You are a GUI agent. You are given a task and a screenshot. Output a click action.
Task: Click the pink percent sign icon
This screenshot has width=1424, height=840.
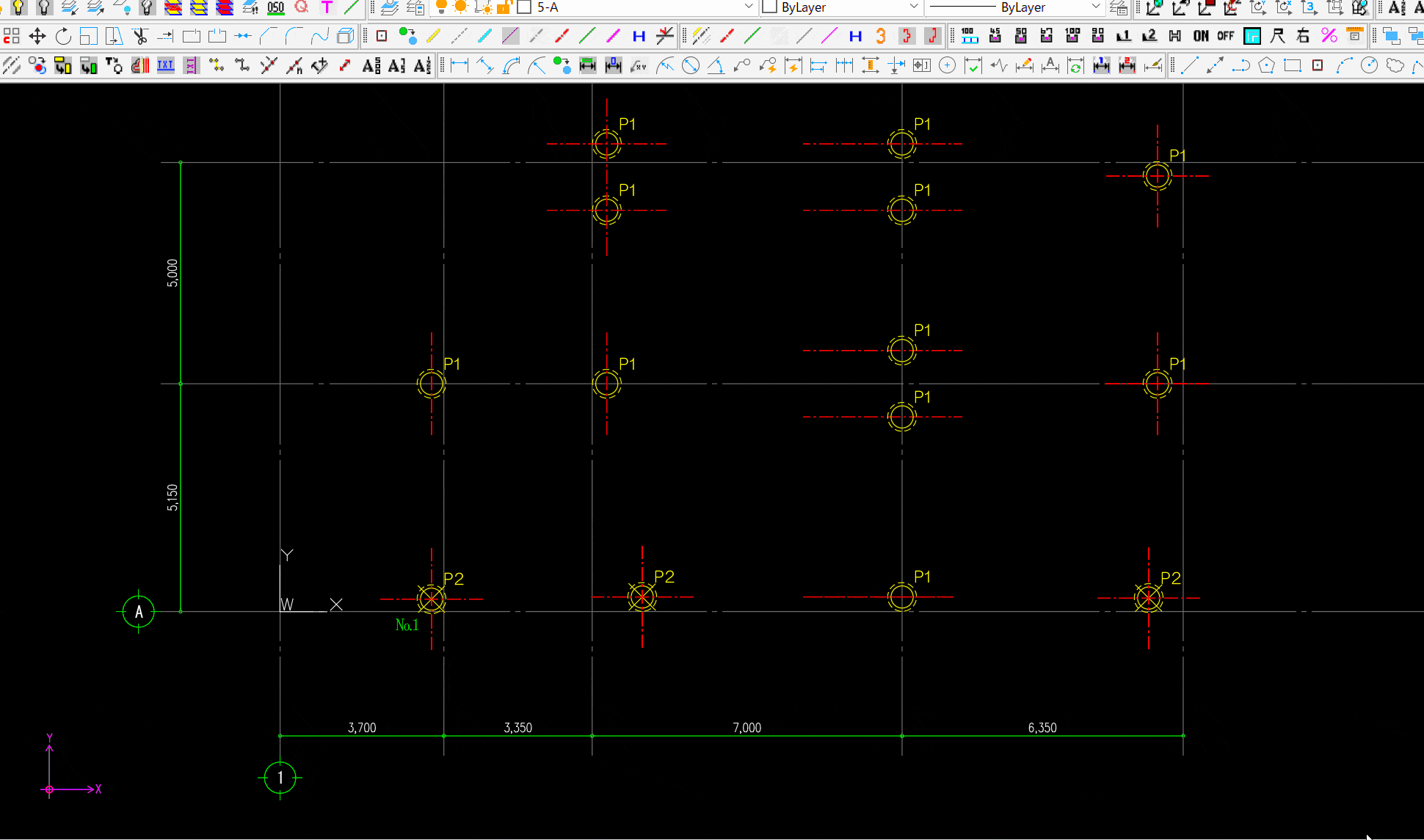click(x=1329, y=35)
